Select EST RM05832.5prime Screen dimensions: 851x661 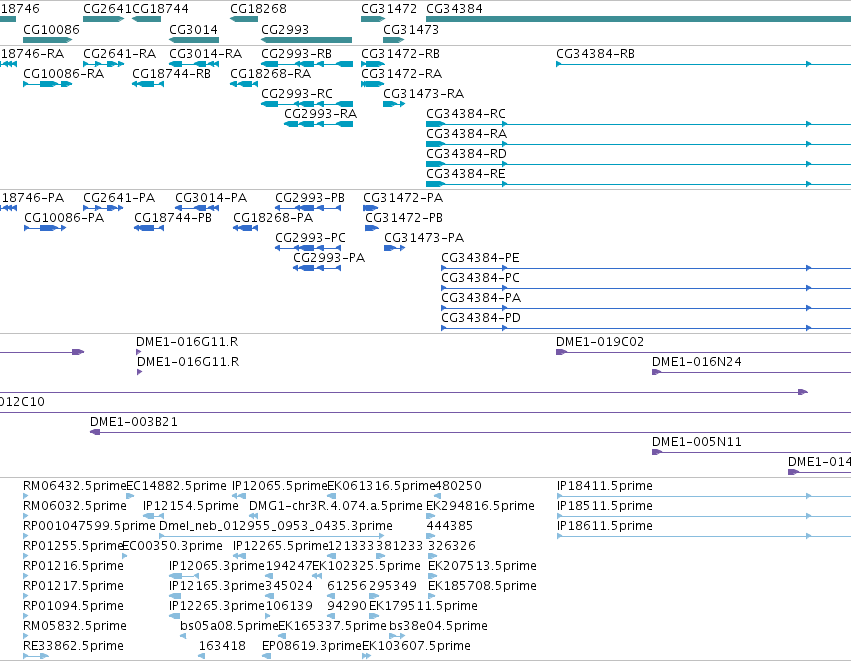(x=26, y=637)
